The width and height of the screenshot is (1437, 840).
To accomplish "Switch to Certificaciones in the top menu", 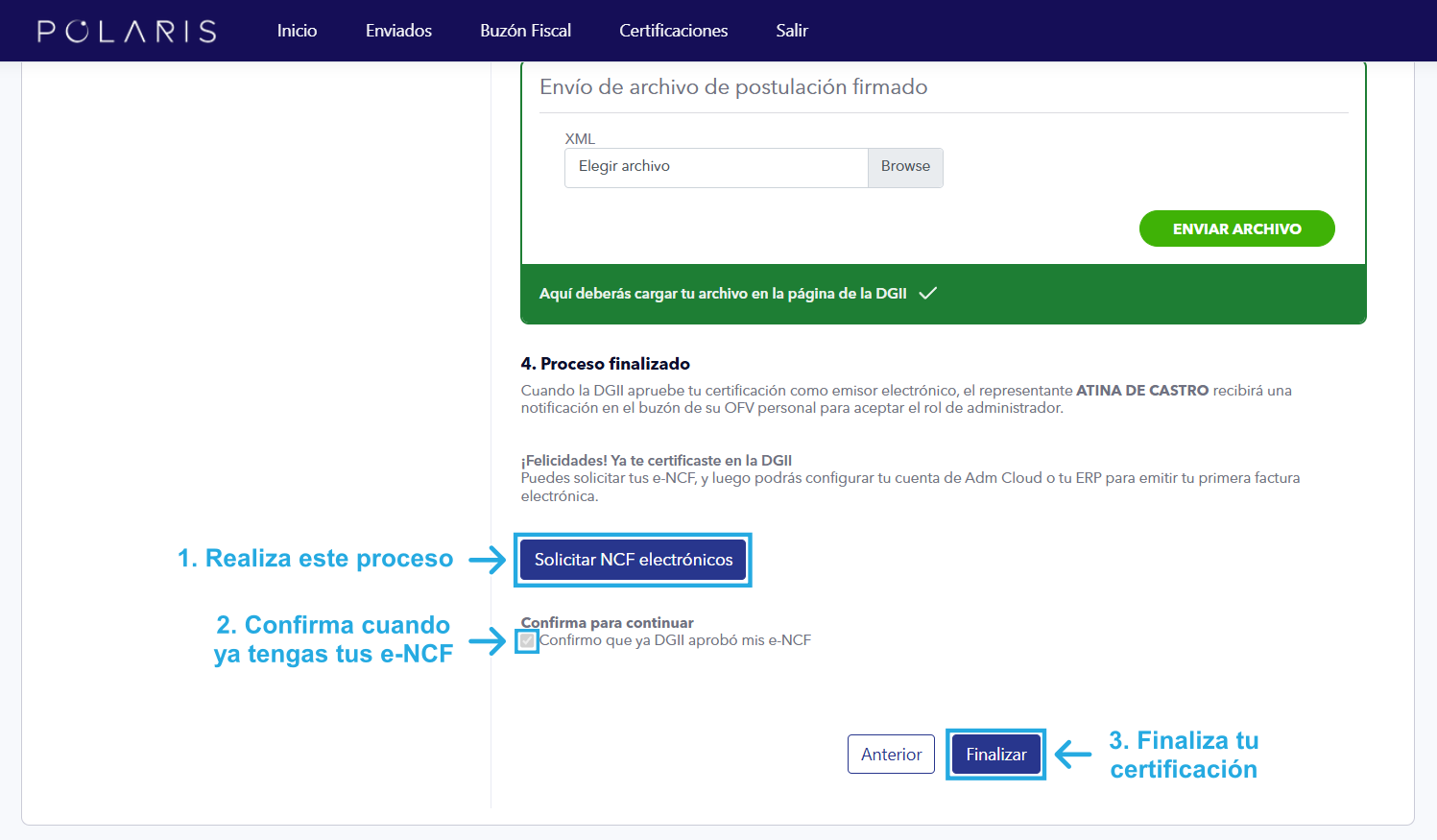I will [673, 31].
